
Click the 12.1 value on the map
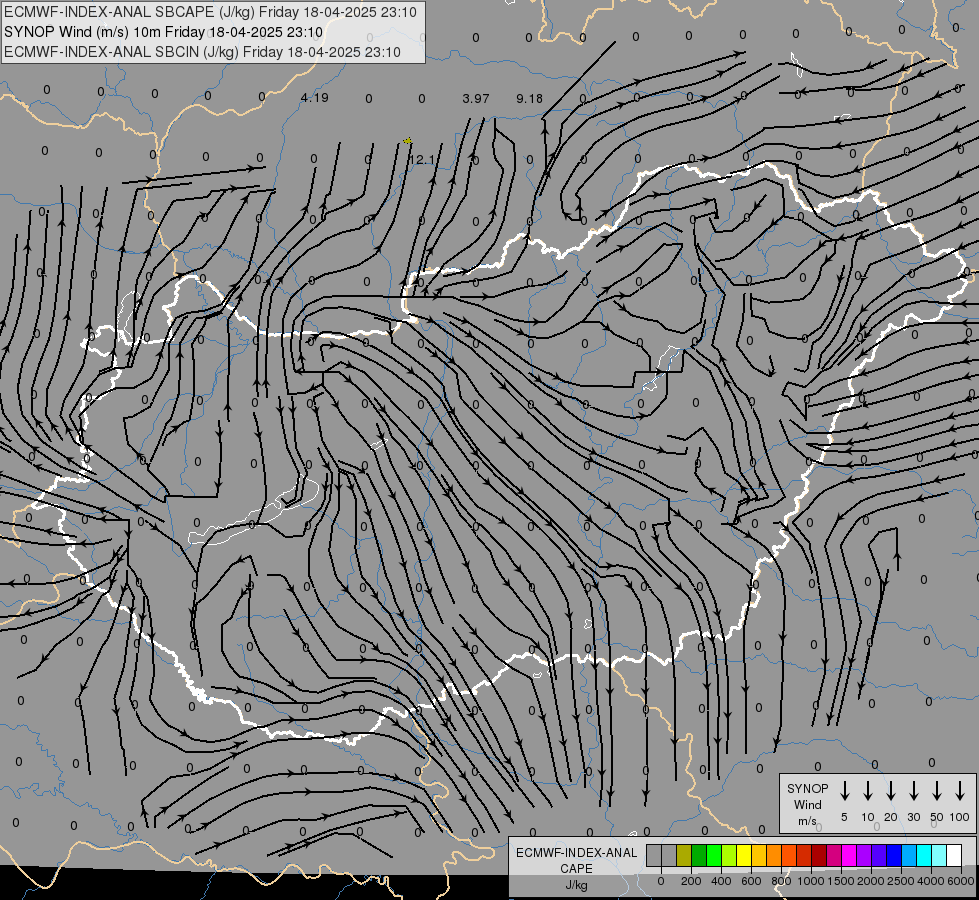[x=422, y=161]
